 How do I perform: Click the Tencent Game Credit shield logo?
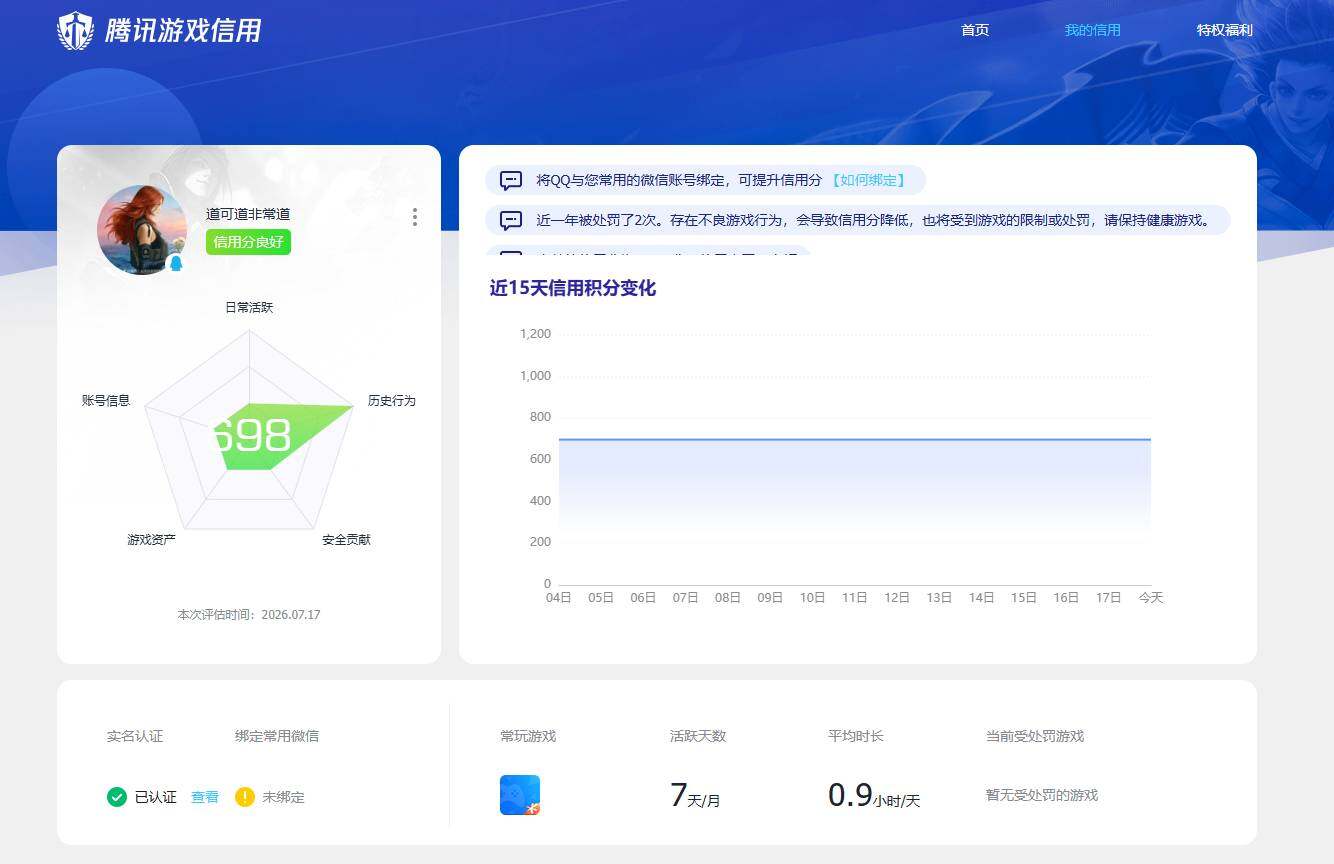tap(75, 31)
